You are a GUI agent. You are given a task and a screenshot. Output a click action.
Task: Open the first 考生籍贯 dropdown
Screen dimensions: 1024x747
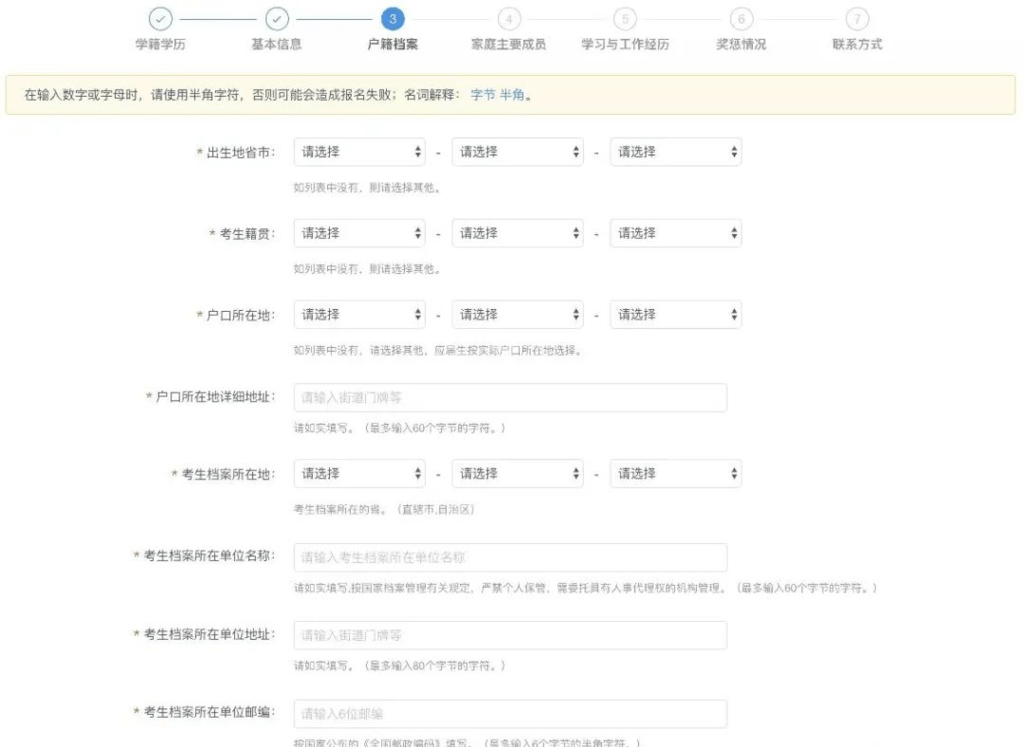coord(358,232)
